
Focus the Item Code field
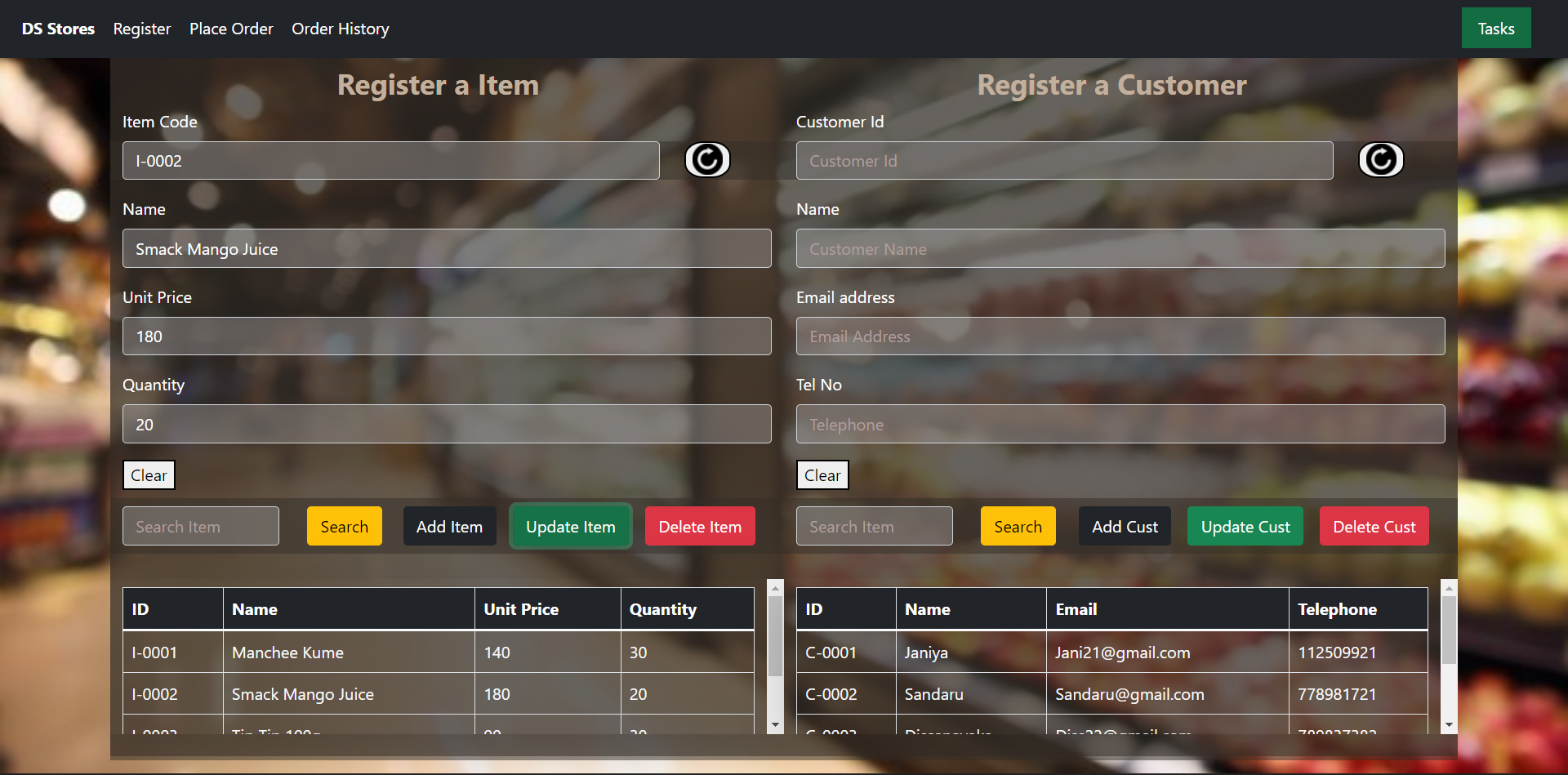391,161
